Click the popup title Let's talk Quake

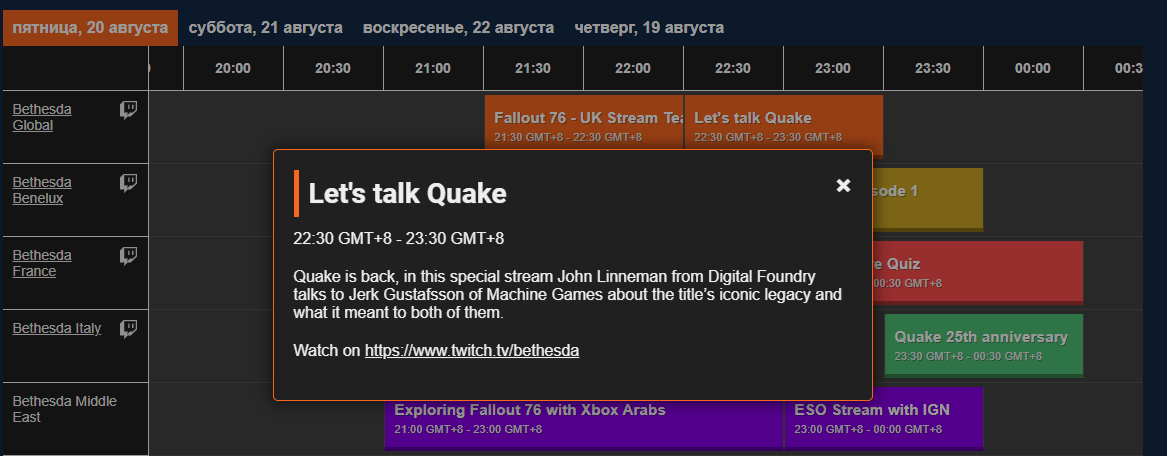(408, 193)
